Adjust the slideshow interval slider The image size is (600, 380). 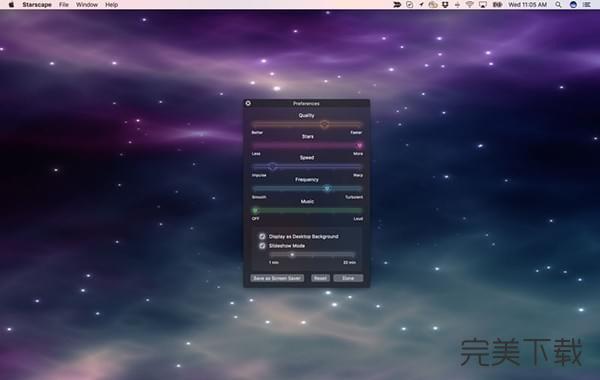click(312, 255)
